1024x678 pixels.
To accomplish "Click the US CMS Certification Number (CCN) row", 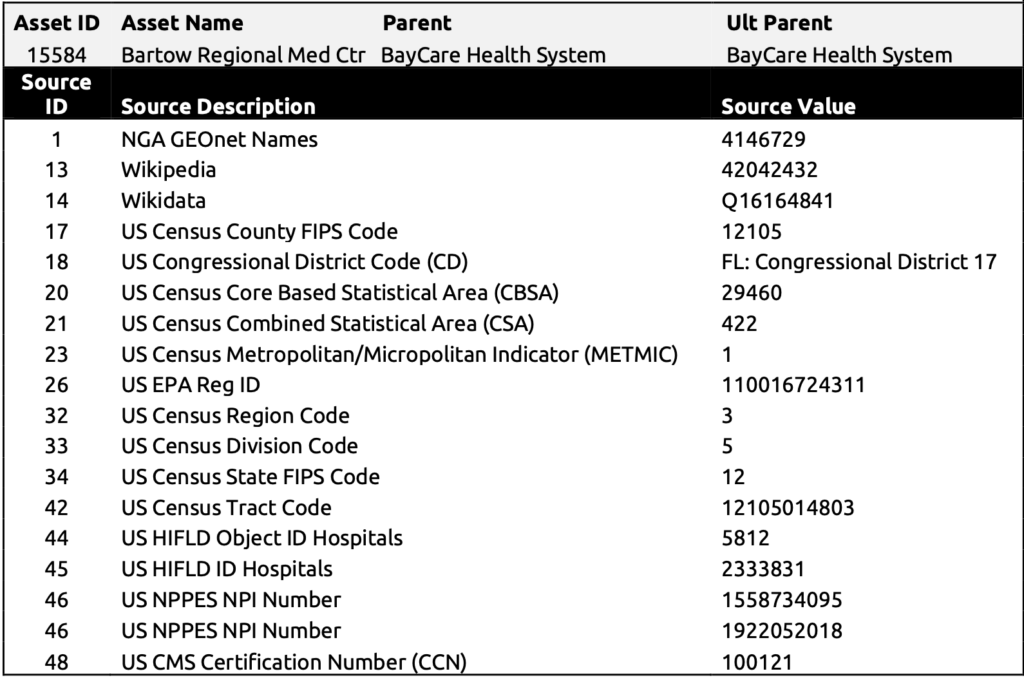I will pos(513,662).
